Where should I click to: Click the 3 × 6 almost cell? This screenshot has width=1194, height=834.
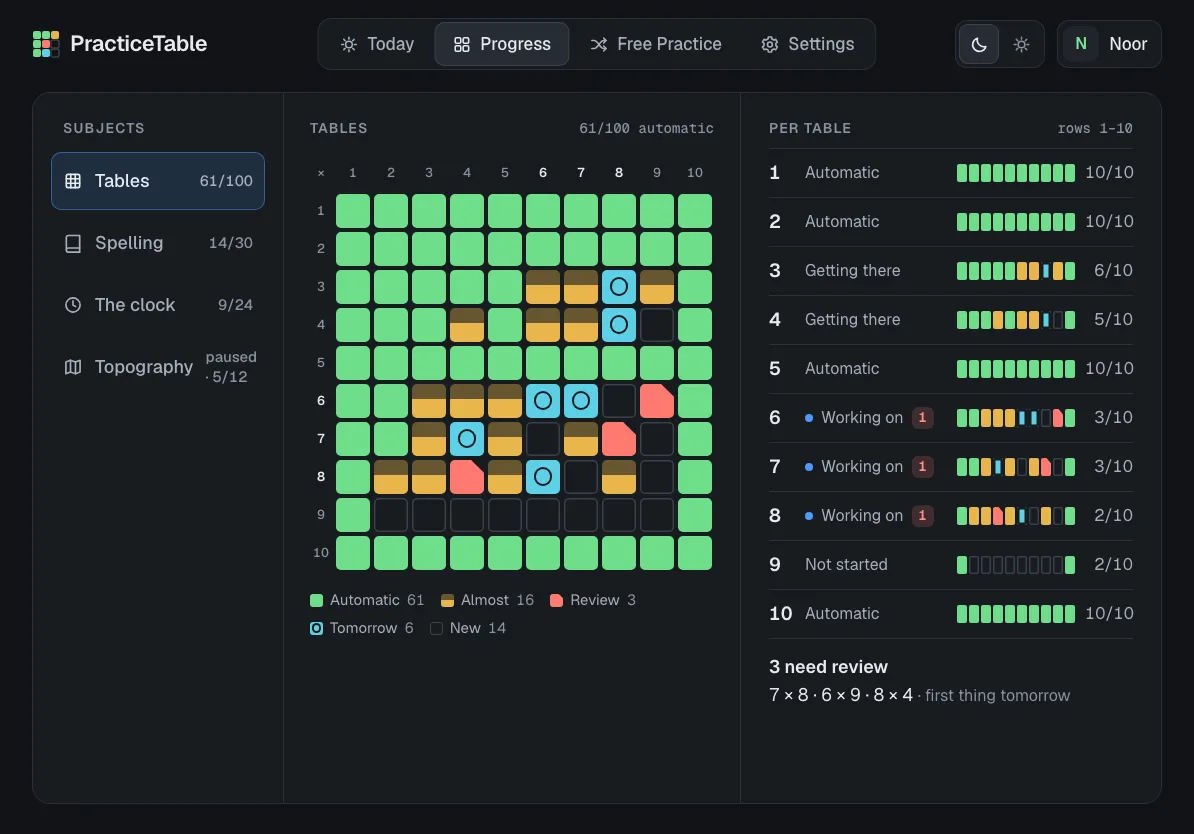pos(543,286)
